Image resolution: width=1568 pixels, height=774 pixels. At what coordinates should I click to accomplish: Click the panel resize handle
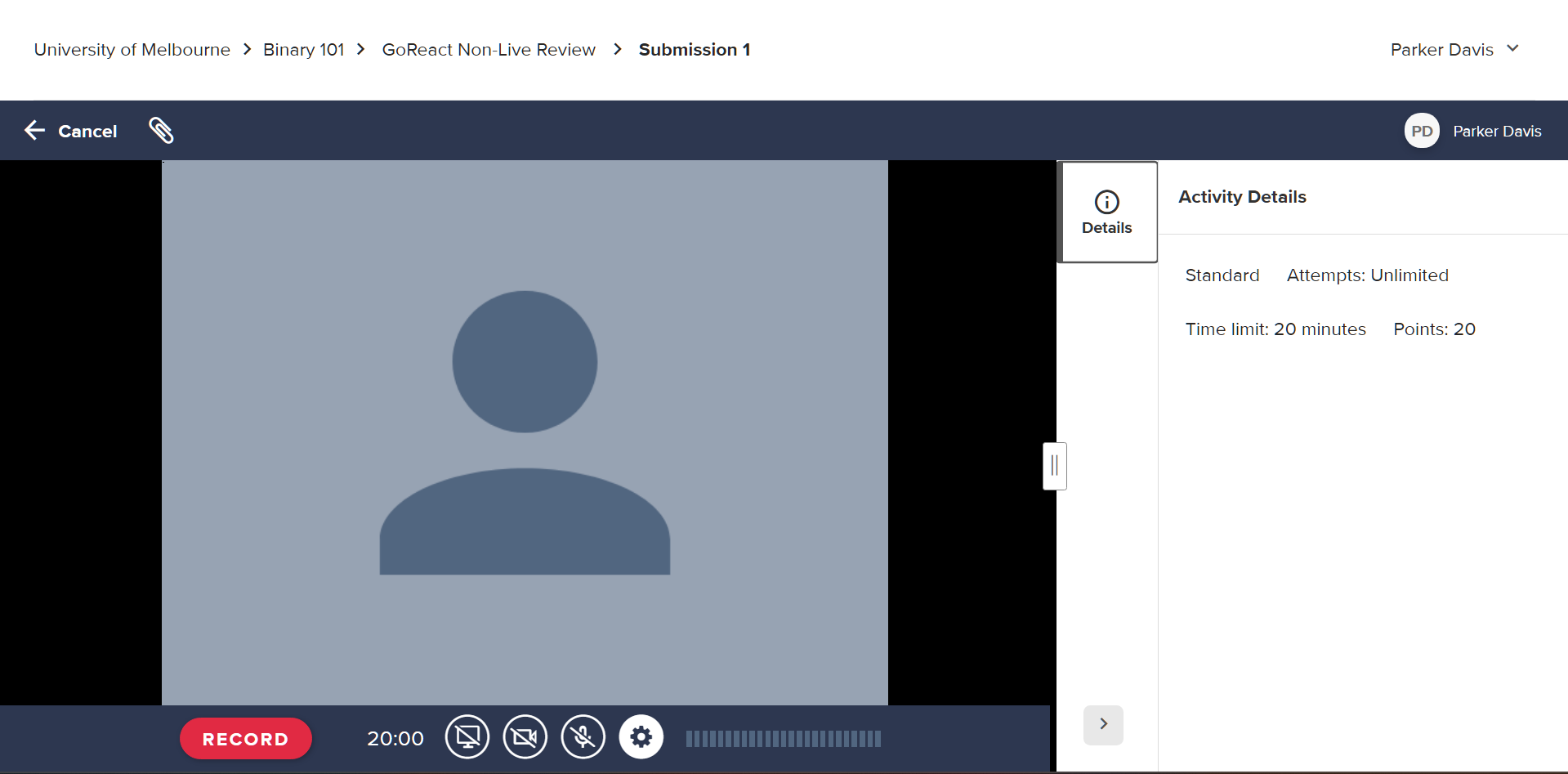[1055, 466]
